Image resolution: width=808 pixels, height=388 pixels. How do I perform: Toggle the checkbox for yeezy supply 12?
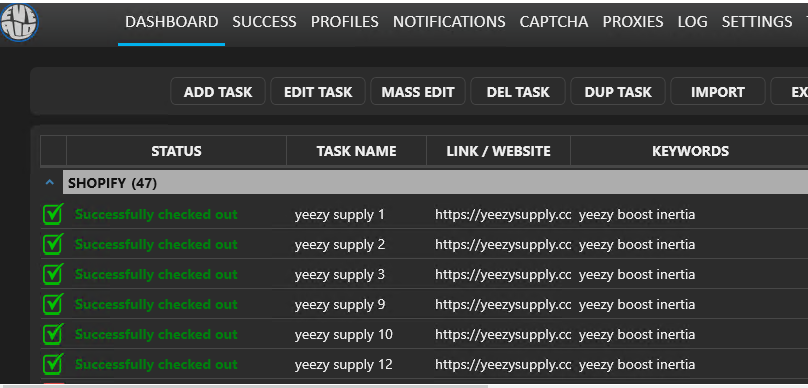click(53, 364)
